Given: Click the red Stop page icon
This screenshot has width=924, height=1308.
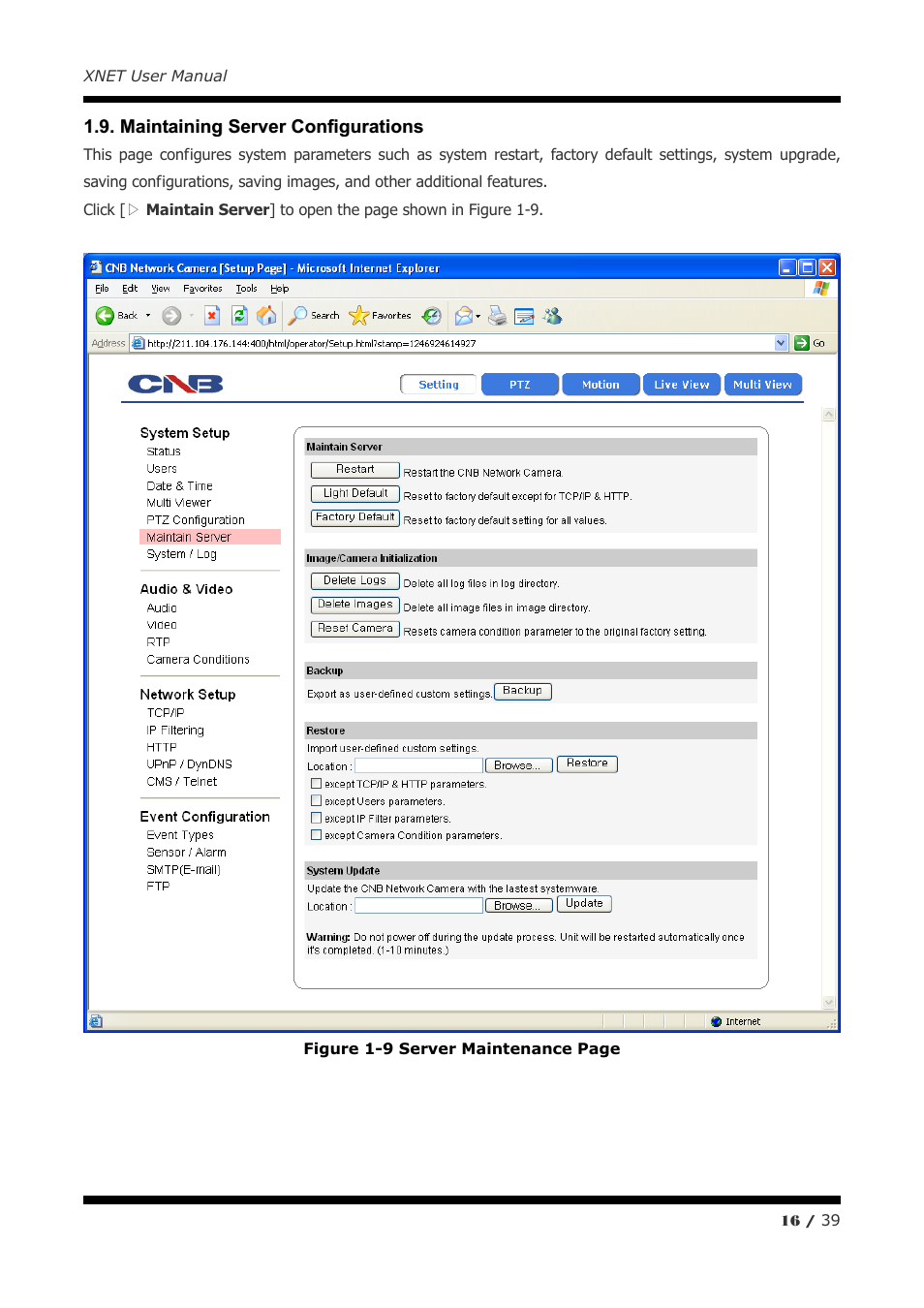Looking at the screenshot, I should (212, 316).
